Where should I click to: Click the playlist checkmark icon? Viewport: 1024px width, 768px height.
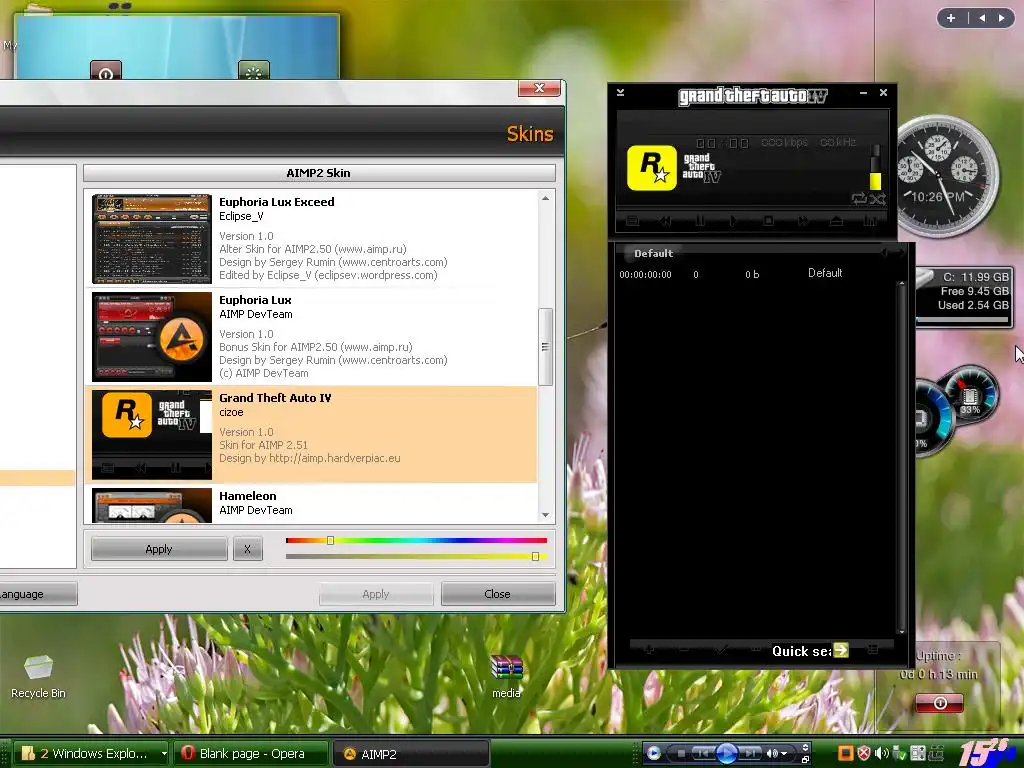pos(720,650)
